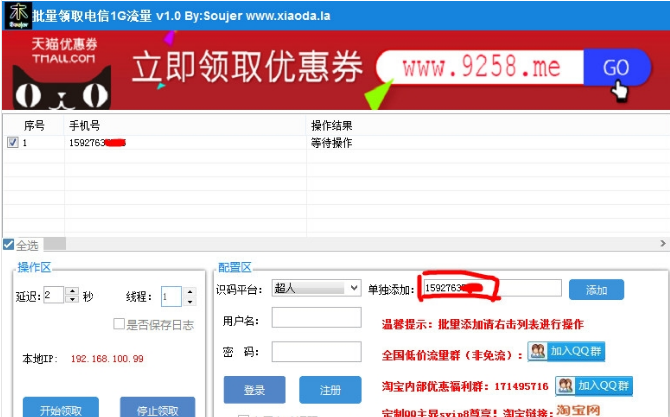Click the 密码 input field
The width and height of the screenshot is (670, 417).
pyautogui.click(x=317, y=351)
